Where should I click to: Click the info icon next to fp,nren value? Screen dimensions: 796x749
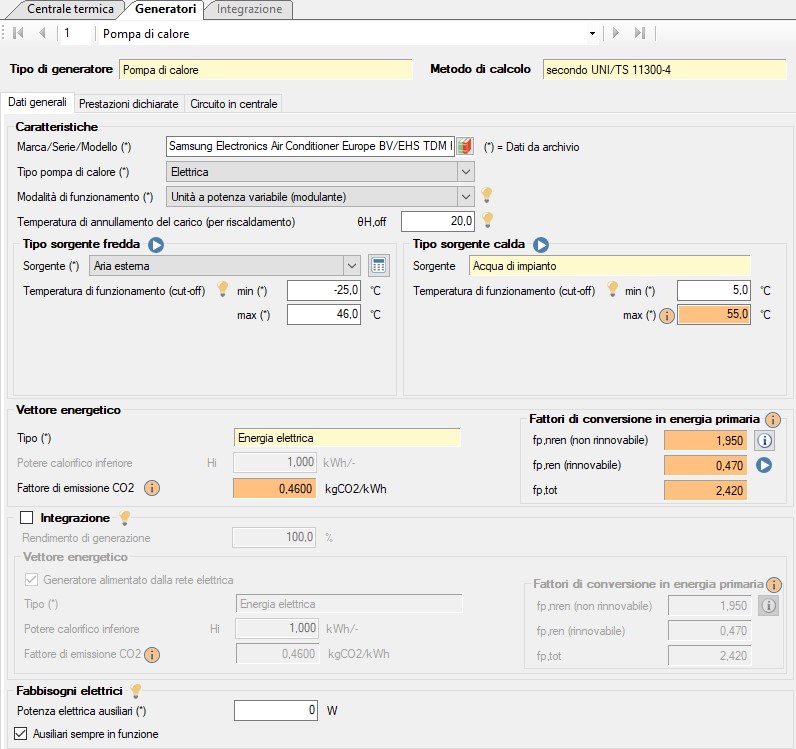point(765,440)
